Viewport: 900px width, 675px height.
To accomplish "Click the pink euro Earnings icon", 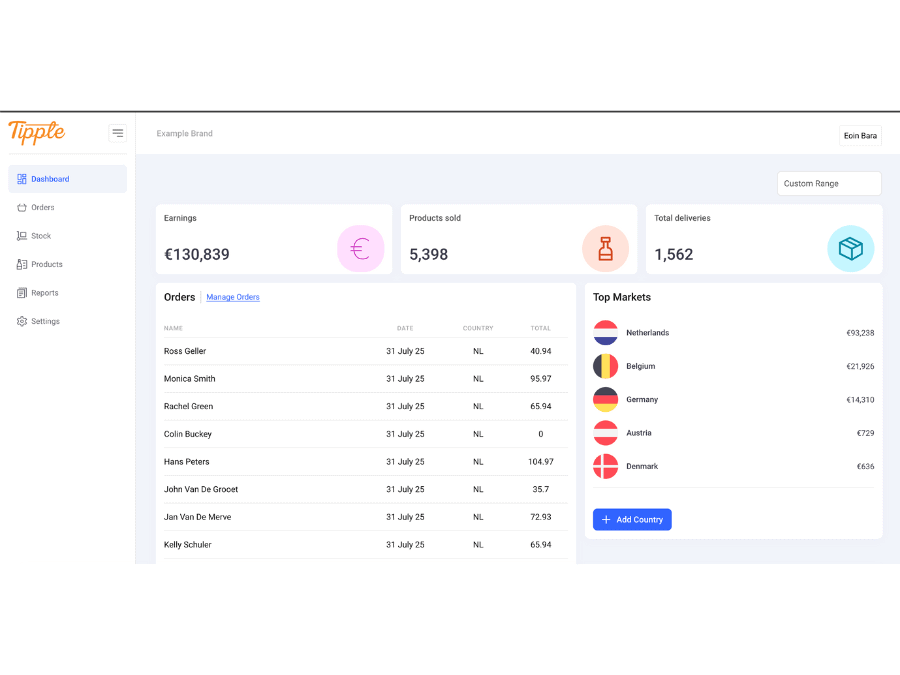I will point(360,249).
